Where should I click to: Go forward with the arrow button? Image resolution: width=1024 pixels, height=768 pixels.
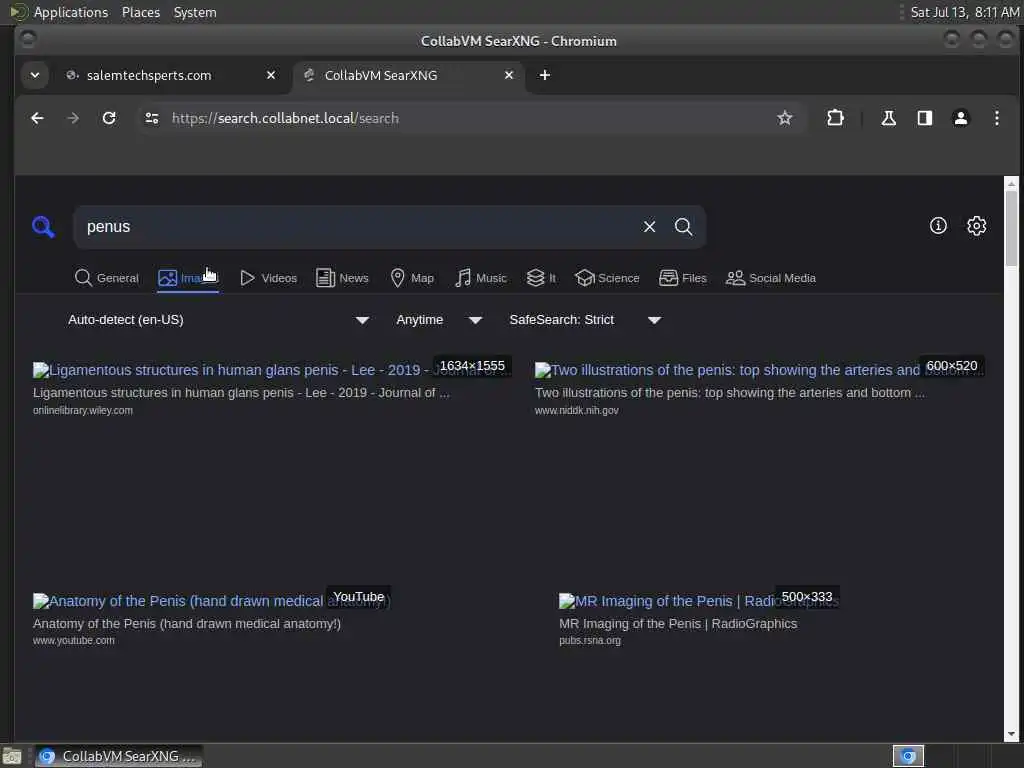click(73, 118)
